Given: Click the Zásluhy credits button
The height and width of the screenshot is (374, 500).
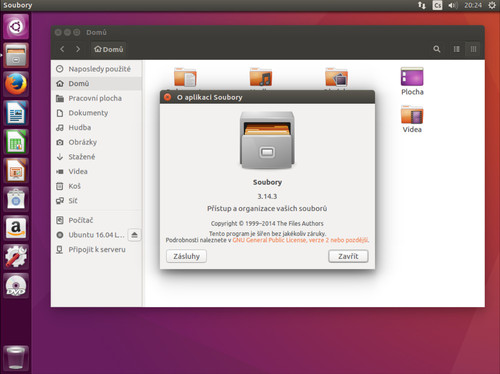Looking at the screenshot, I should coord(186,256).
